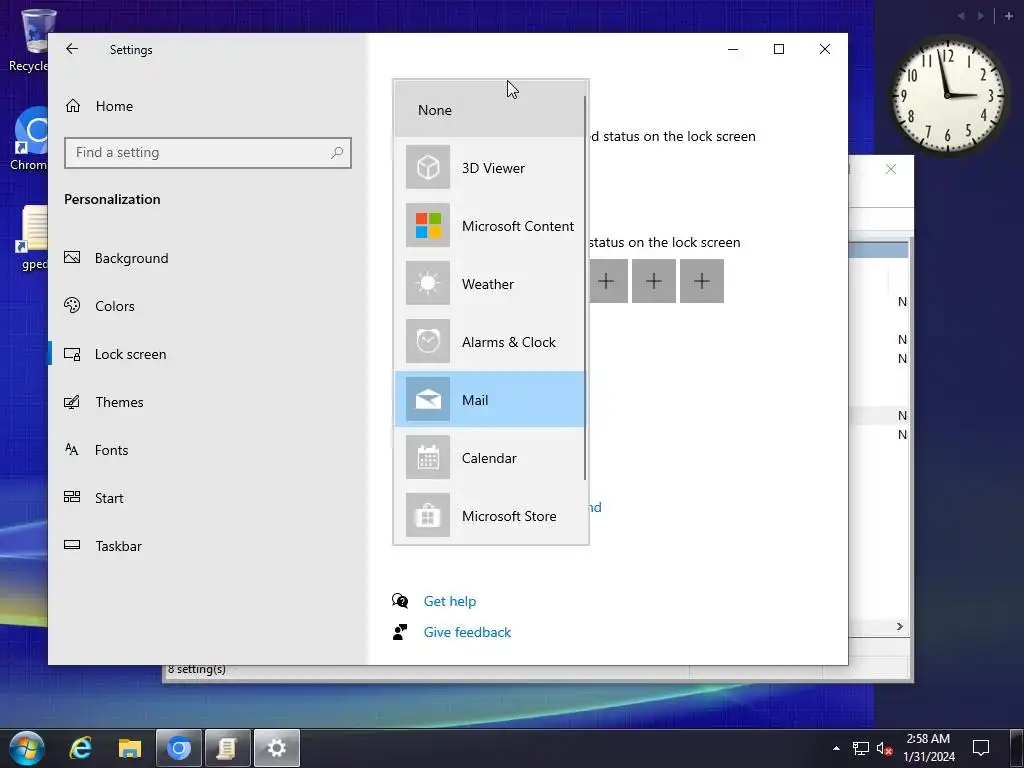Image resolution: width=1024 pixels, height=768 pixels.
Task: Select None in the app list
Action: pos(489,110)
